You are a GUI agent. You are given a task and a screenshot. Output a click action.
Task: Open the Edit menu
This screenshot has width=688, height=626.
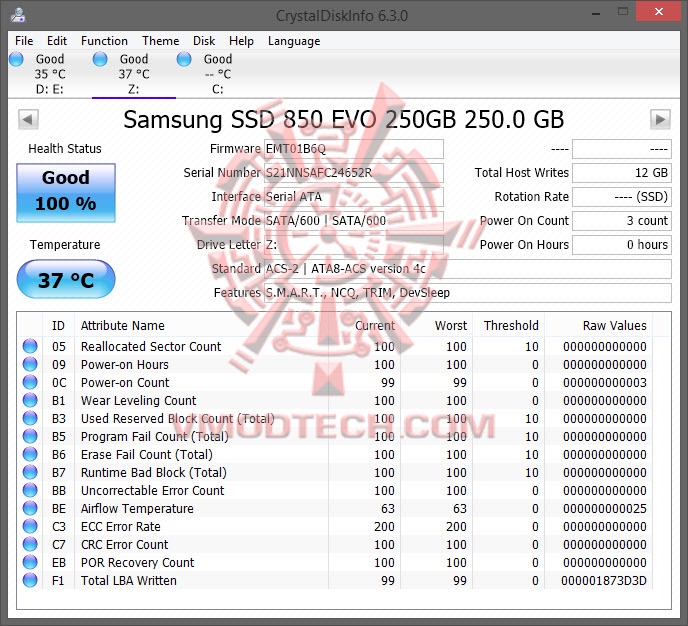tap(57, 41)
